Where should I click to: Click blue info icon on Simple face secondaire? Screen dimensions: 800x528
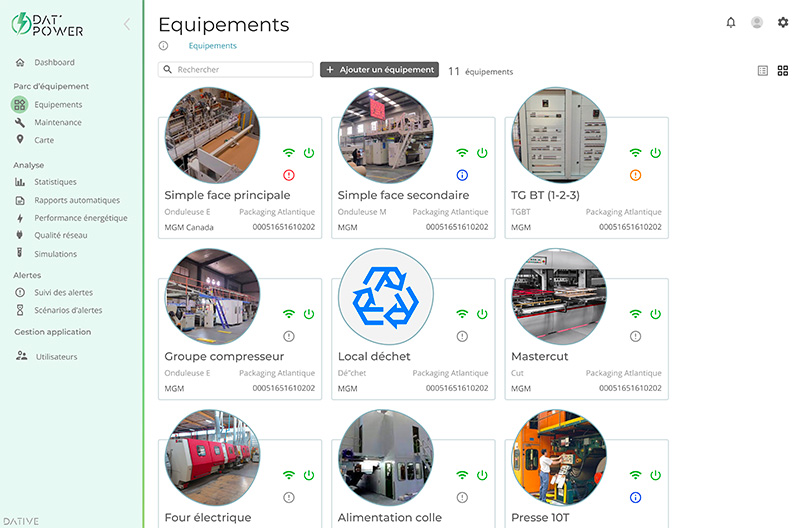point(462,175)
